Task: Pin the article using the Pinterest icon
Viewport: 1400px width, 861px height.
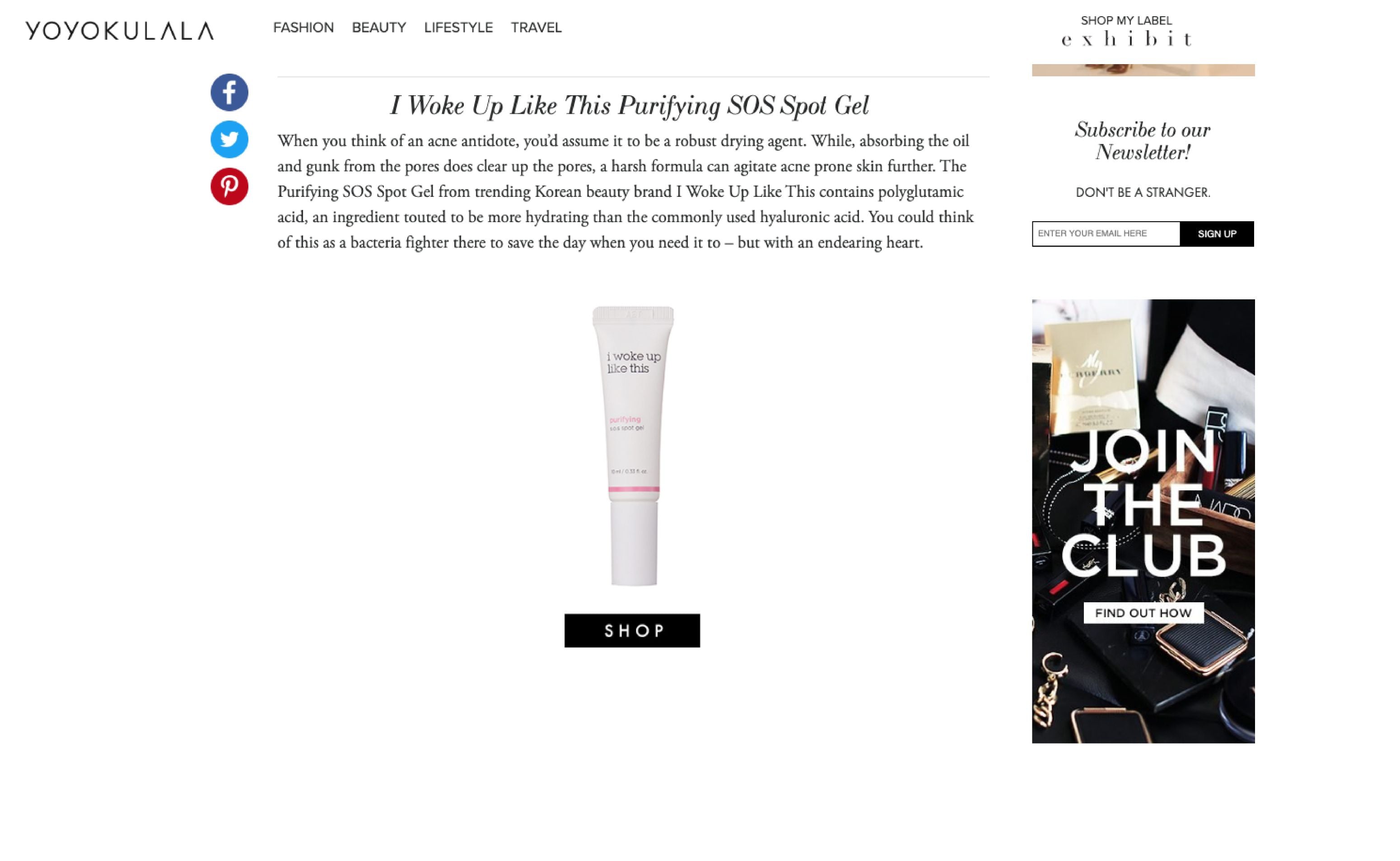Action: pos(229,186)
